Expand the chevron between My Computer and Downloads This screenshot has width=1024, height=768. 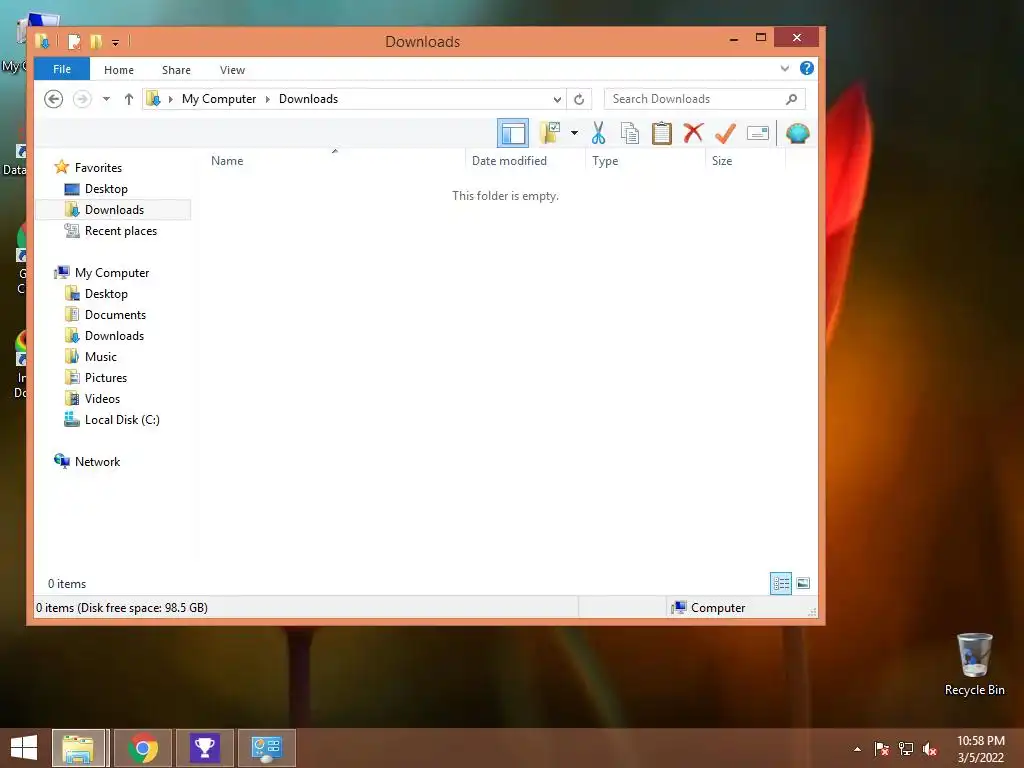tap(267, 99)
